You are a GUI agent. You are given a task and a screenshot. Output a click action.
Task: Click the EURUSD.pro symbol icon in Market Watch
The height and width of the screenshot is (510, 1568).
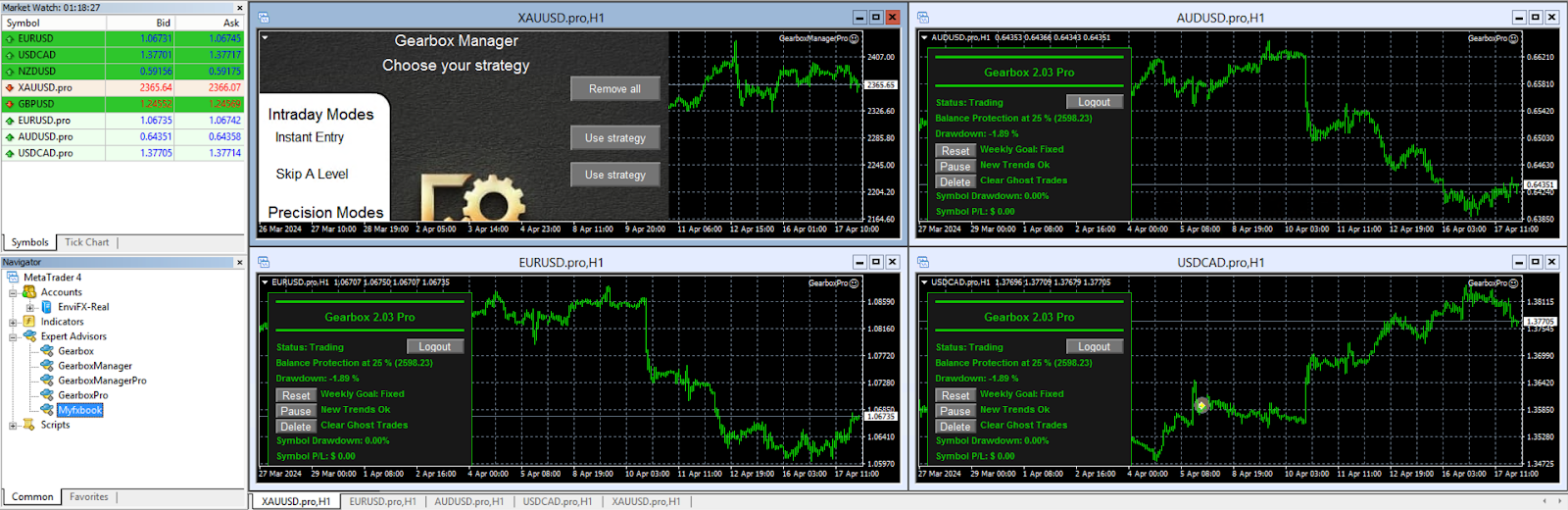[10, 120]
